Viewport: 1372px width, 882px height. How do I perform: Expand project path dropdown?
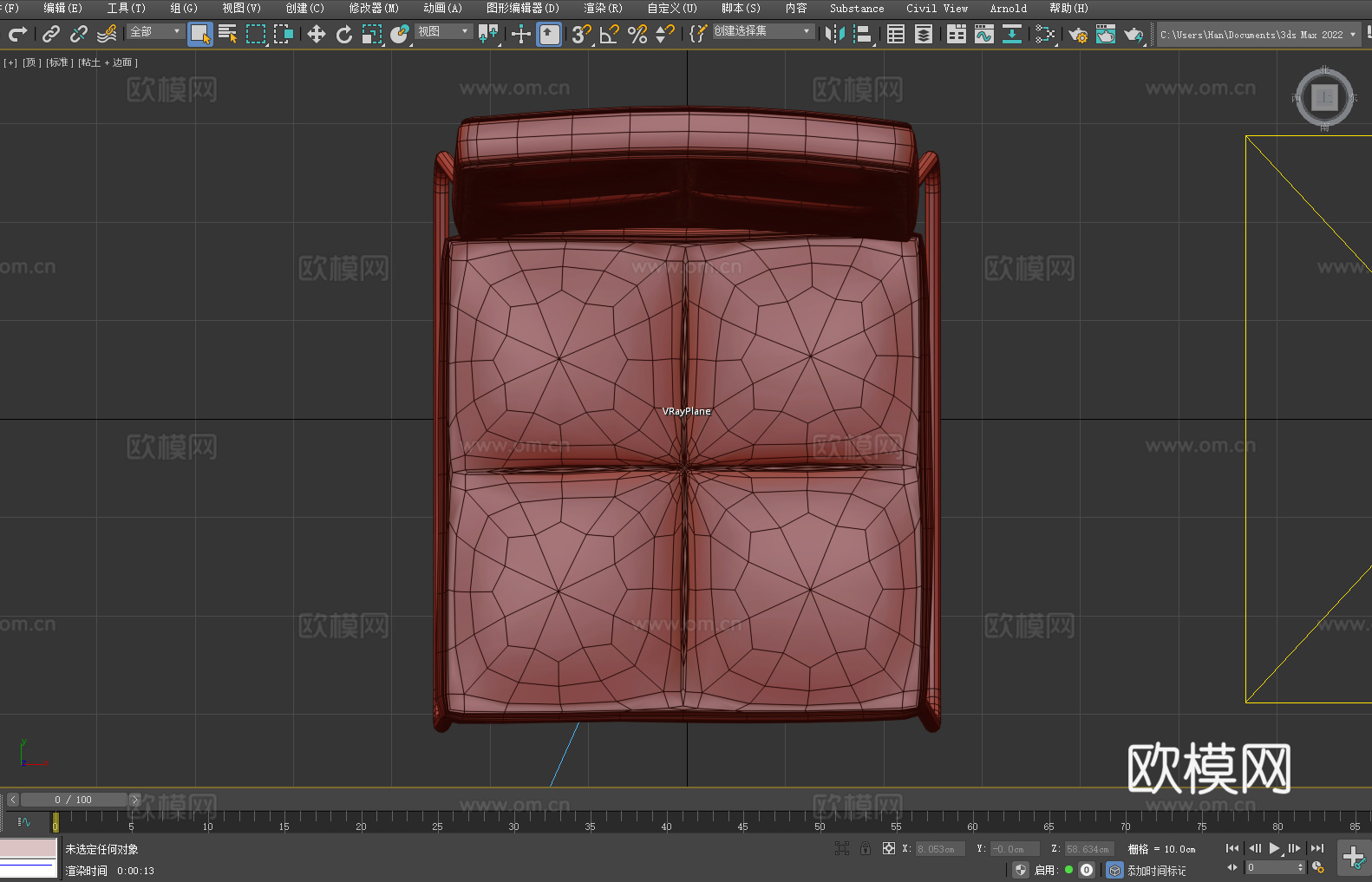(1352, 35)
